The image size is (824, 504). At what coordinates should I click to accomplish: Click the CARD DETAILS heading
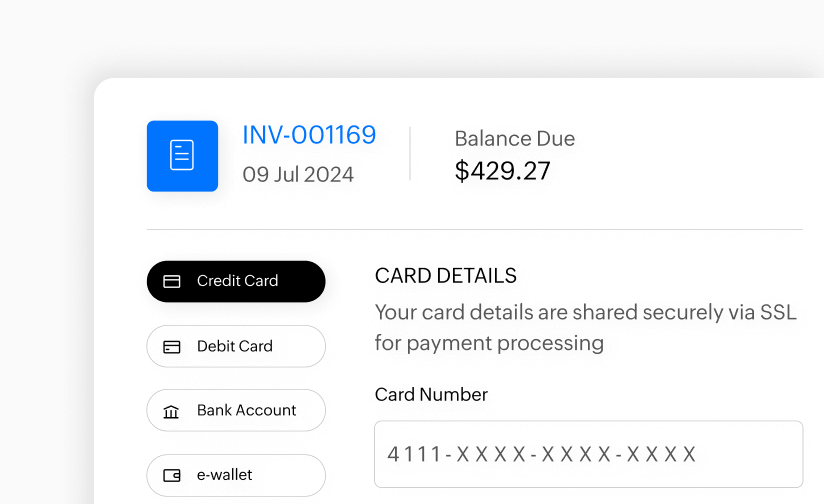pos(445,276)
